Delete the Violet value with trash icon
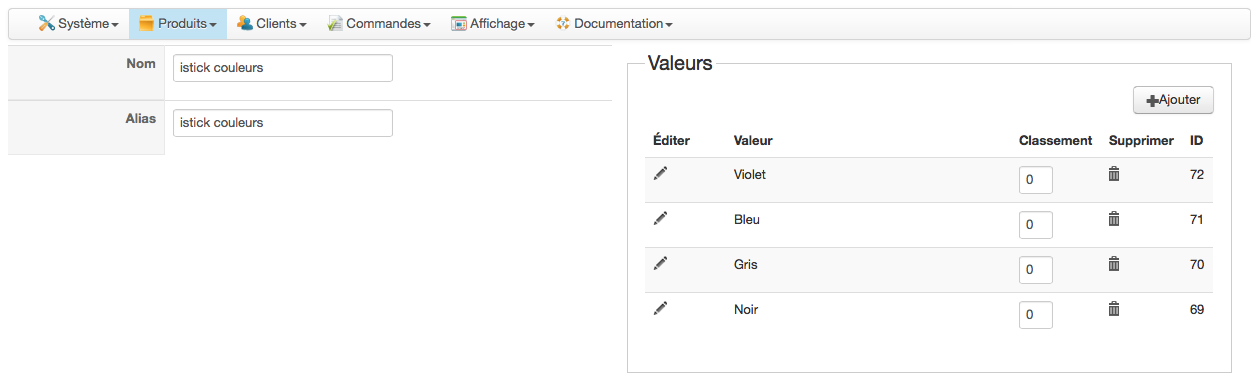 click(1114, 173)
